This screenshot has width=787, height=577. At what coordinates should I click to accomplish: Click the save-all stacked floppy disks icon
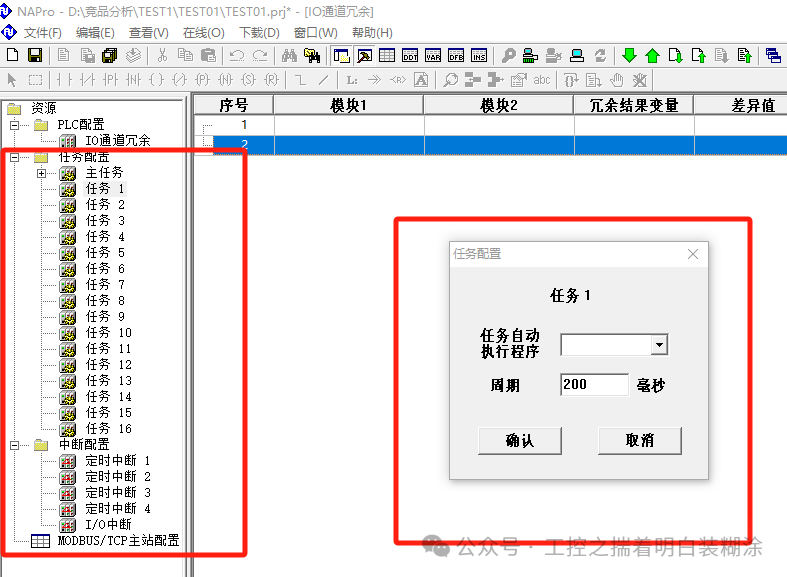[109, 55]
